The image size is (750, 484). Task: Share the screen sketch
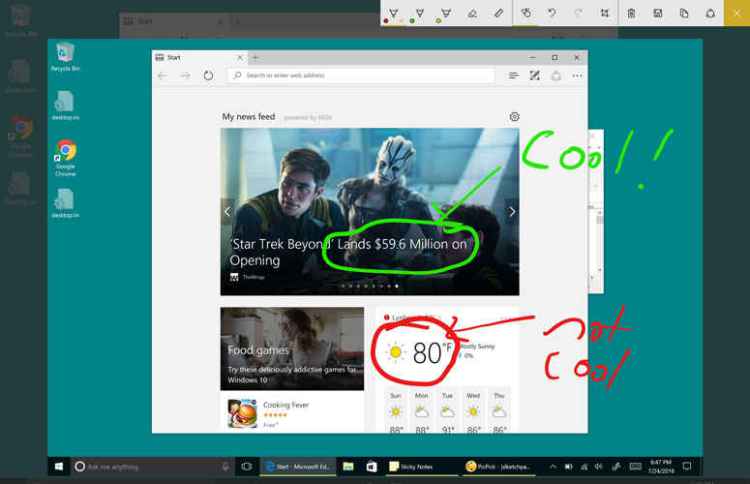(x=710, y=13)
